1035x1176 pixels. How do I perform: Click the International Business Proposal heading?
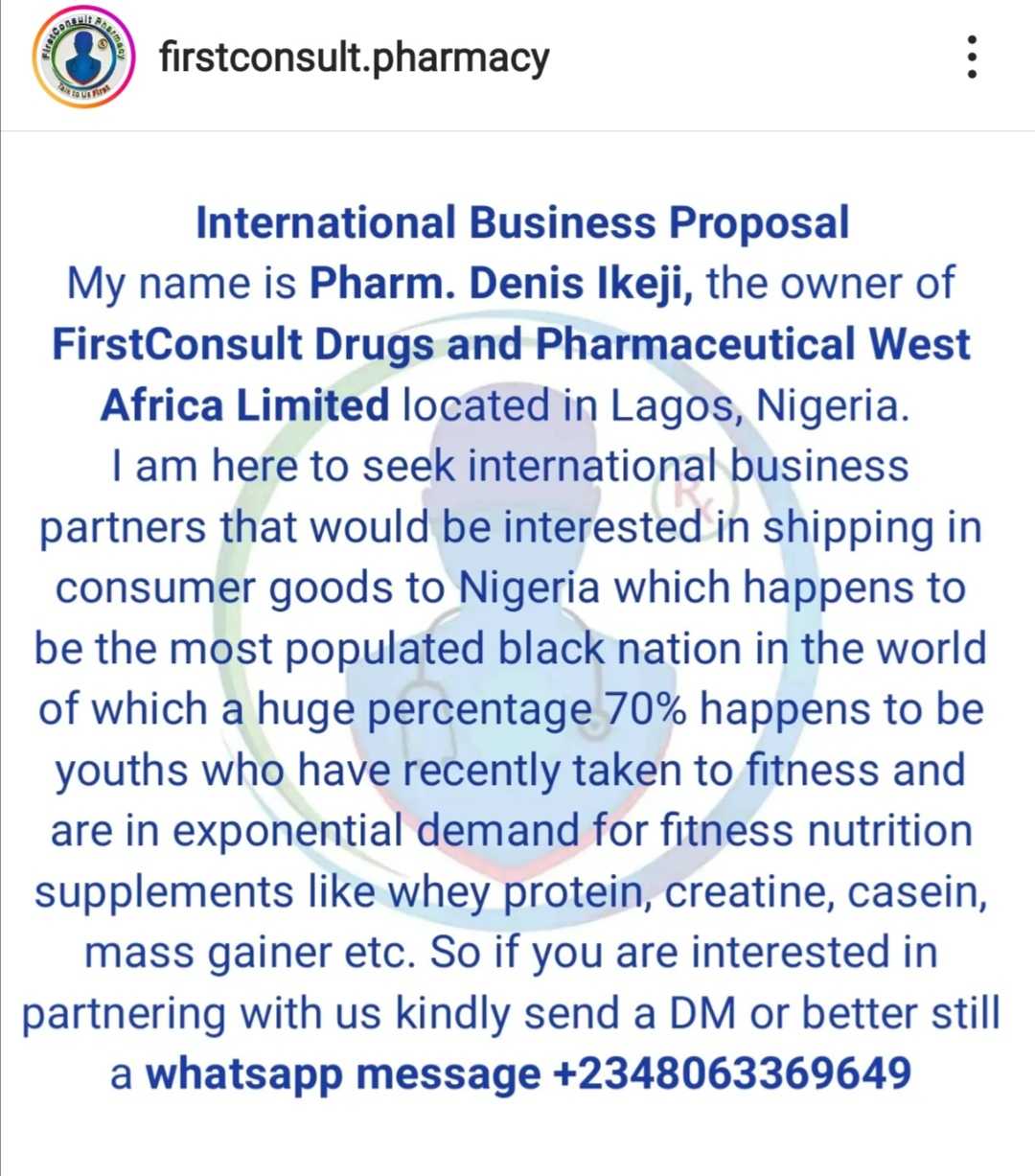522,222
